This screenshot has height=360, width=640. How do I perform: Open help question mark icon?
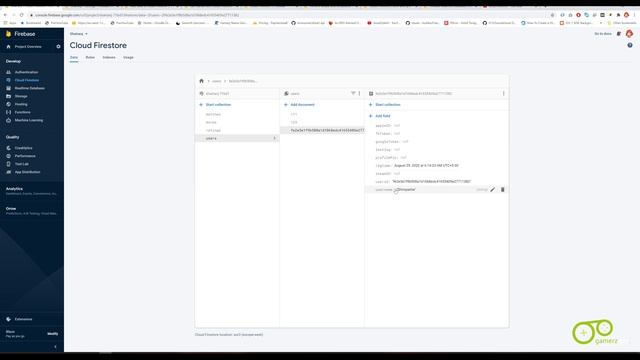tap(630, 45)
